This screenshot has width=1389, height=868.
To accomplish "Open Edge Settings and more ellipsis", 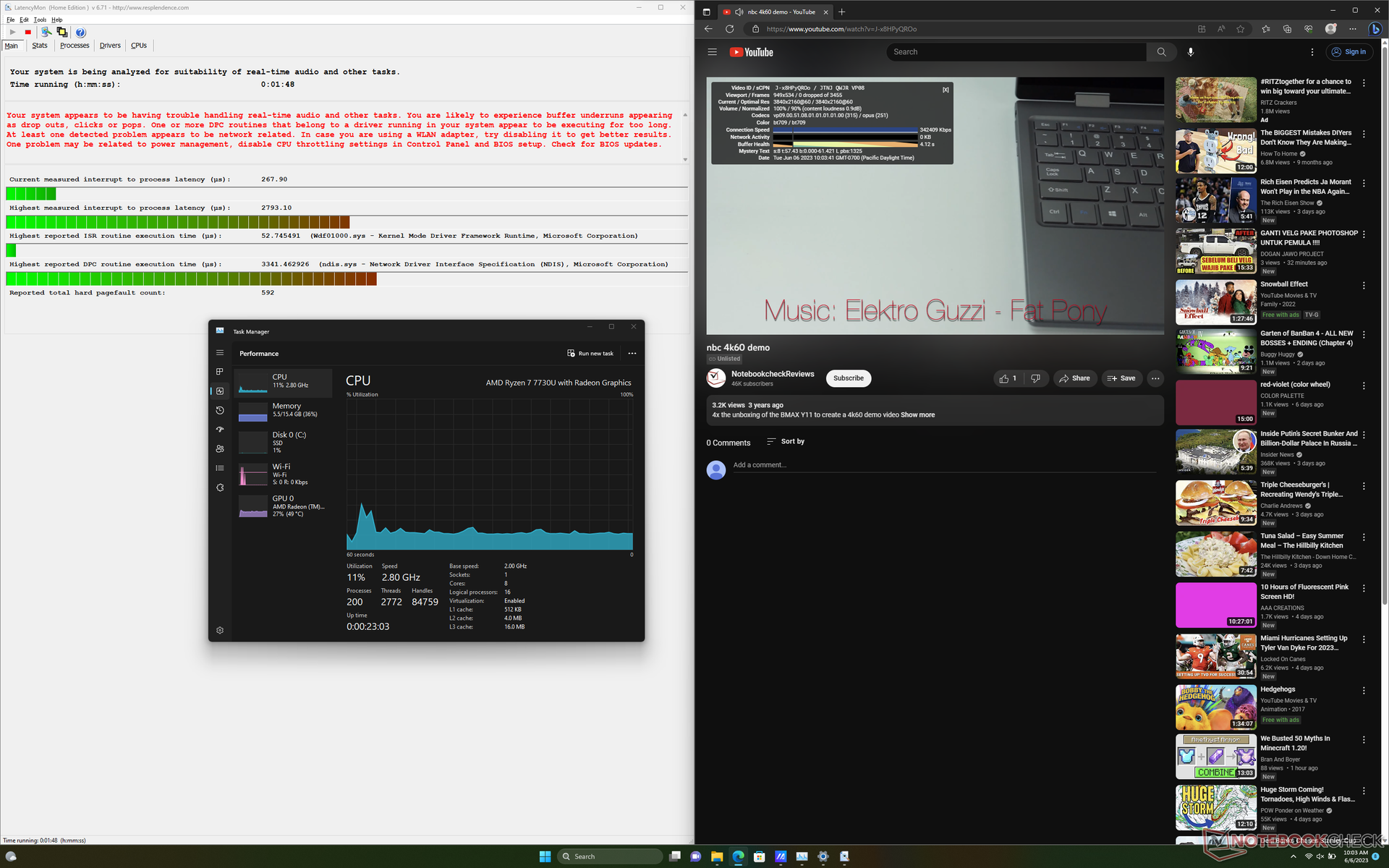I will click(x=1353, y=29).
